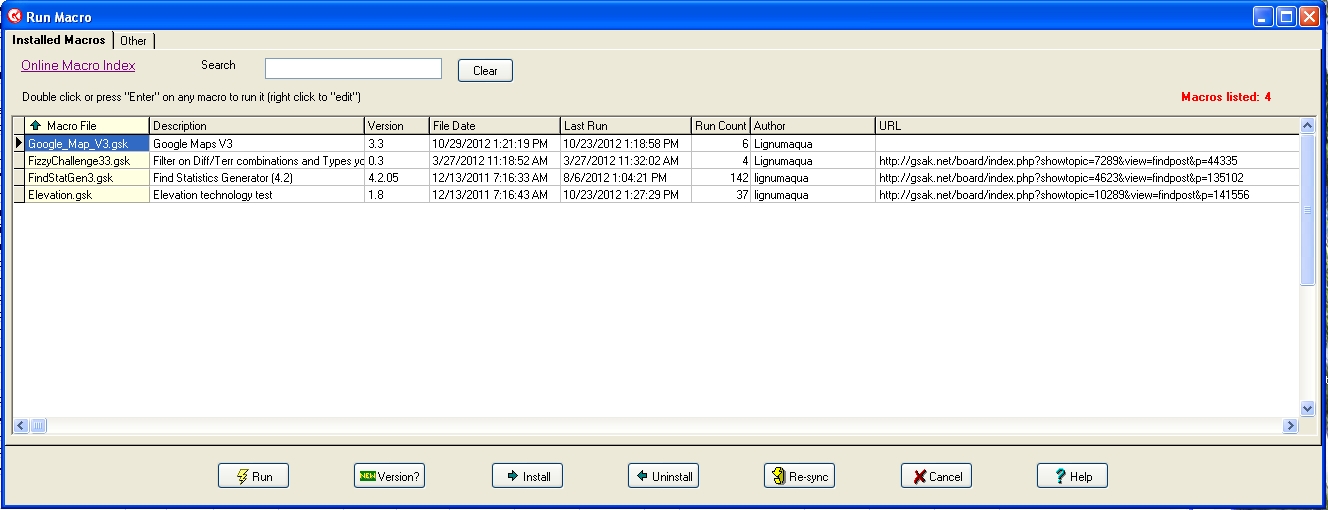The image size is (1328, 510).
Task: Close the Run Macro window
Action: pos(1310,16)
